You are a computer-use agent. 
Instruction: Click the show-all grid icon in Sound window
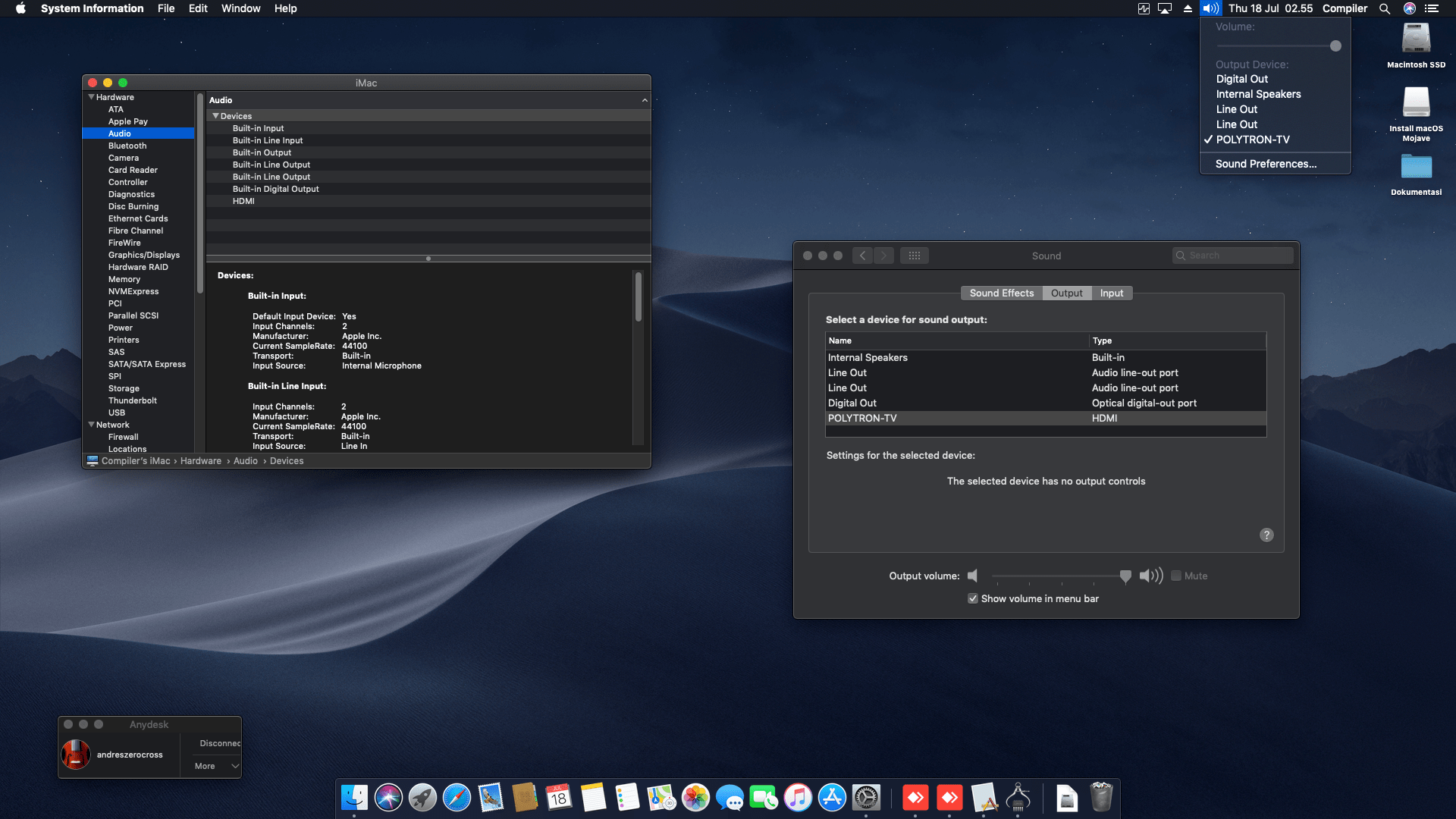point(915,256)
